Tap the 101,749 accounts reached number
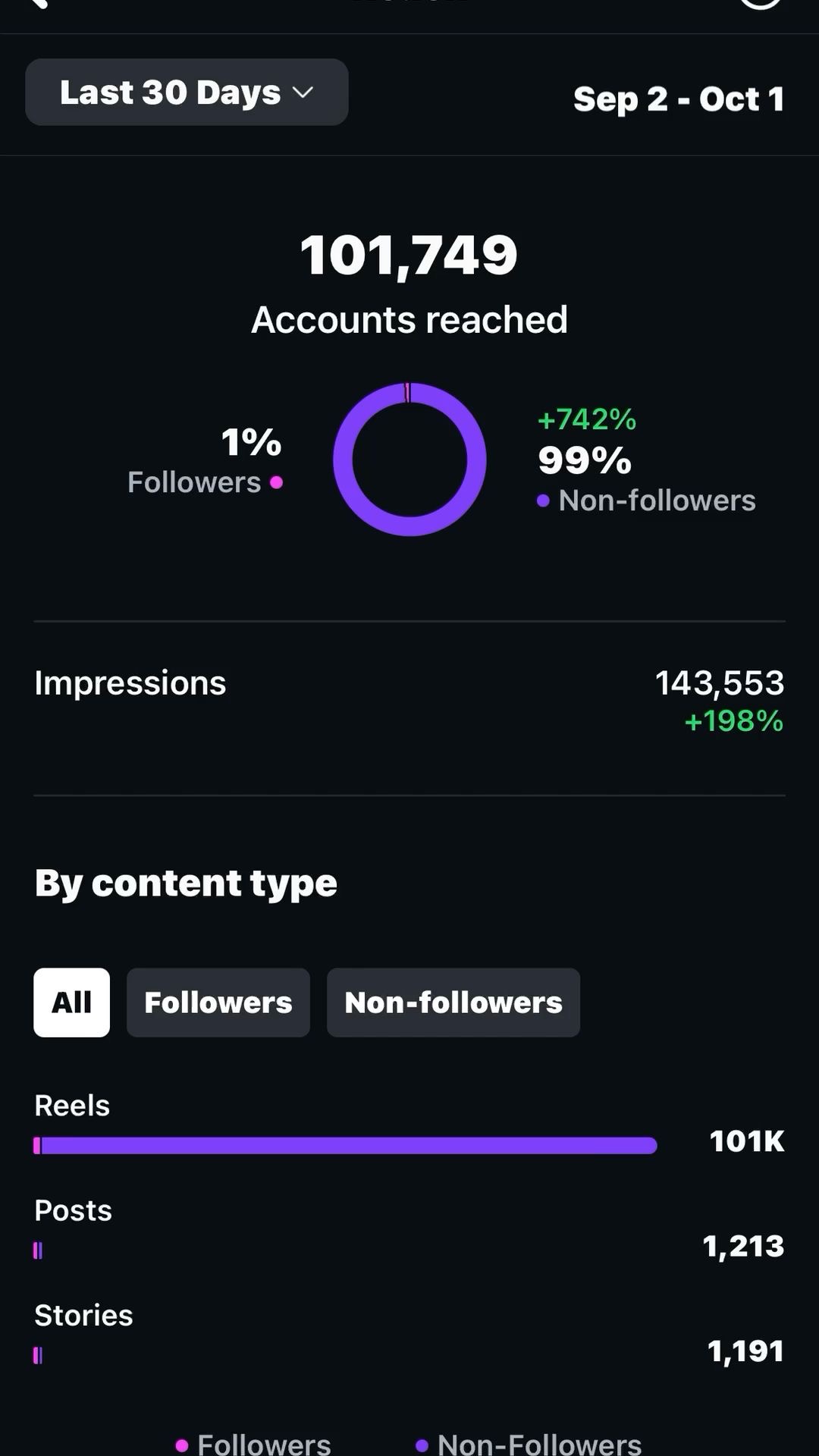 pyautogui.click(x=409, y=255)
